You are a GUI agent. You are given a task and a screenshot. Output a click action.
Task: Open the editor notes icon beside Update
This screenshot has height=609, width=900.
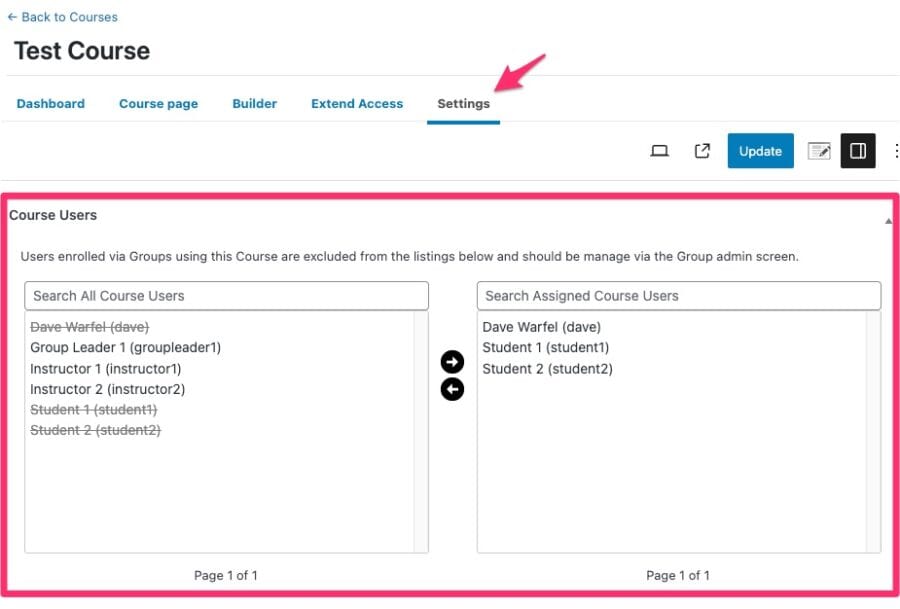click(x=819, y=150)
